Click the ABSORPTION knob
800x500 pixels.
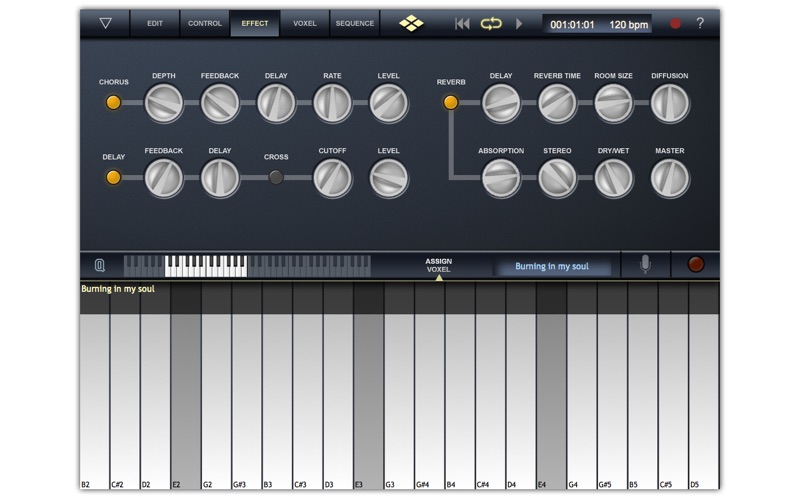coord(501,178)
